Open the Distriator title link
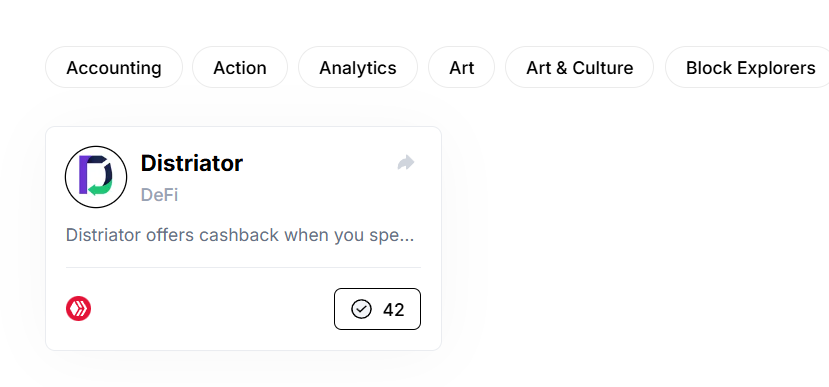This screenshot has height=387, width=829. [192, 163]
